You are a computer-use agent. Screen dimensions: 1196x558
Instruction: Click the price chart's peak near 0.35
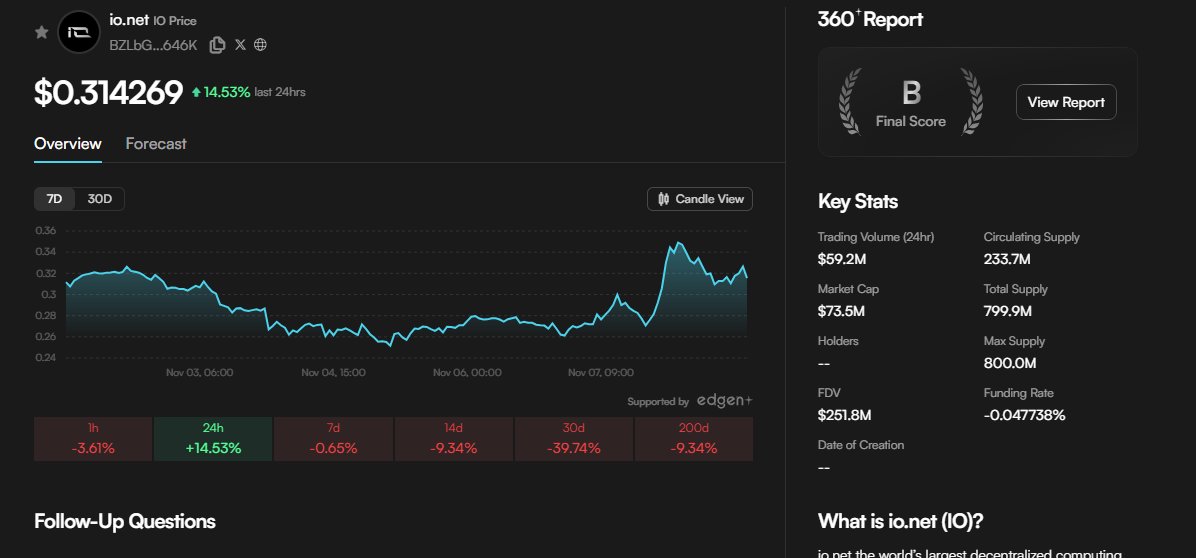[x=679, y=243]
